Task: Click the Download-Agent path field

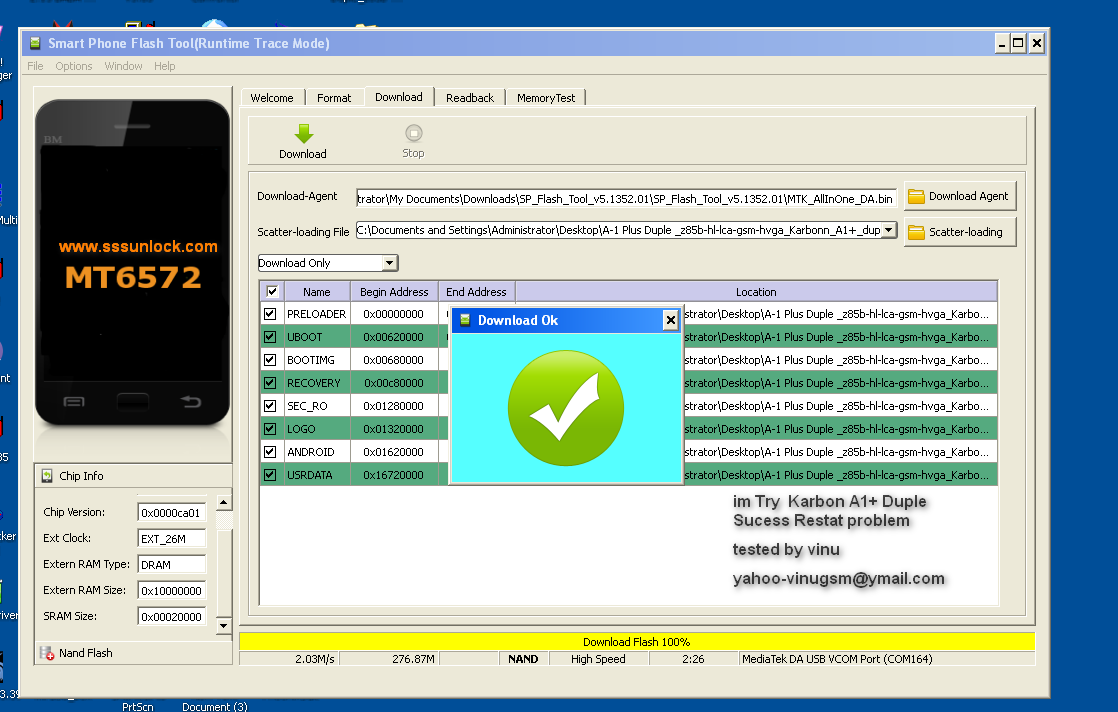Action: click(625, 198)
